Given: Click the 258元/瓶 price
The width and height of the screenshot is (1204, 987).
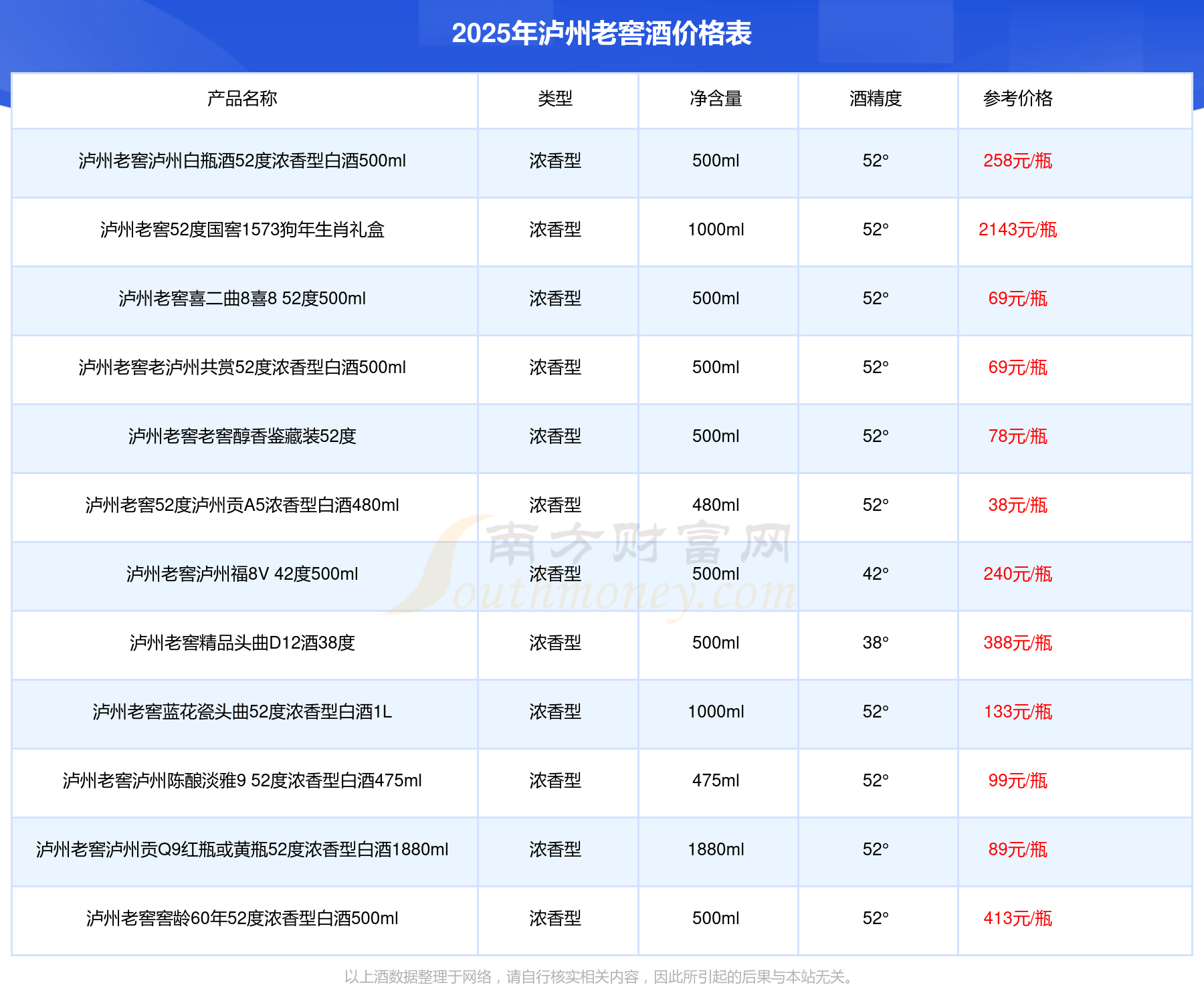Looking at the screenshot, I should [1017, 161].
